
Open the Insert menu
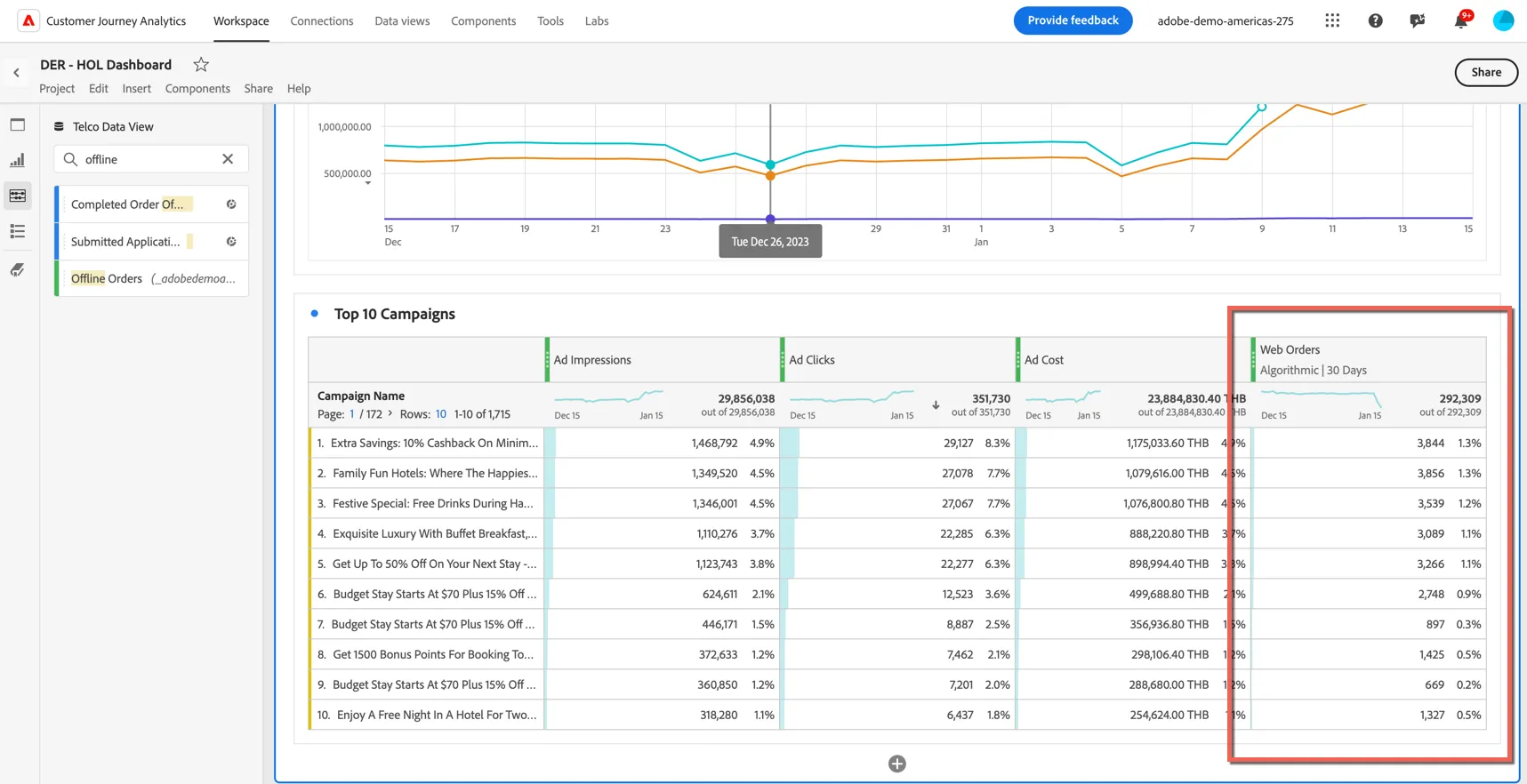(137, 88)
